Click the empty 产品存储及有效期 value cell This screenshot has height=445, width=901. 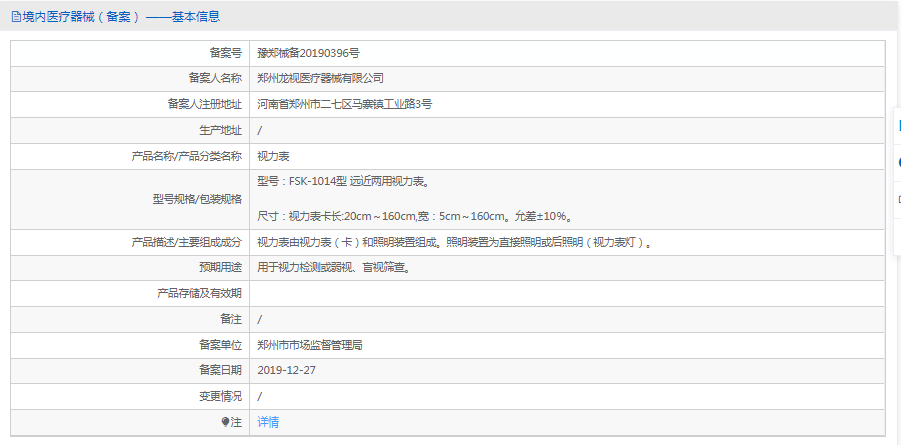566,293
